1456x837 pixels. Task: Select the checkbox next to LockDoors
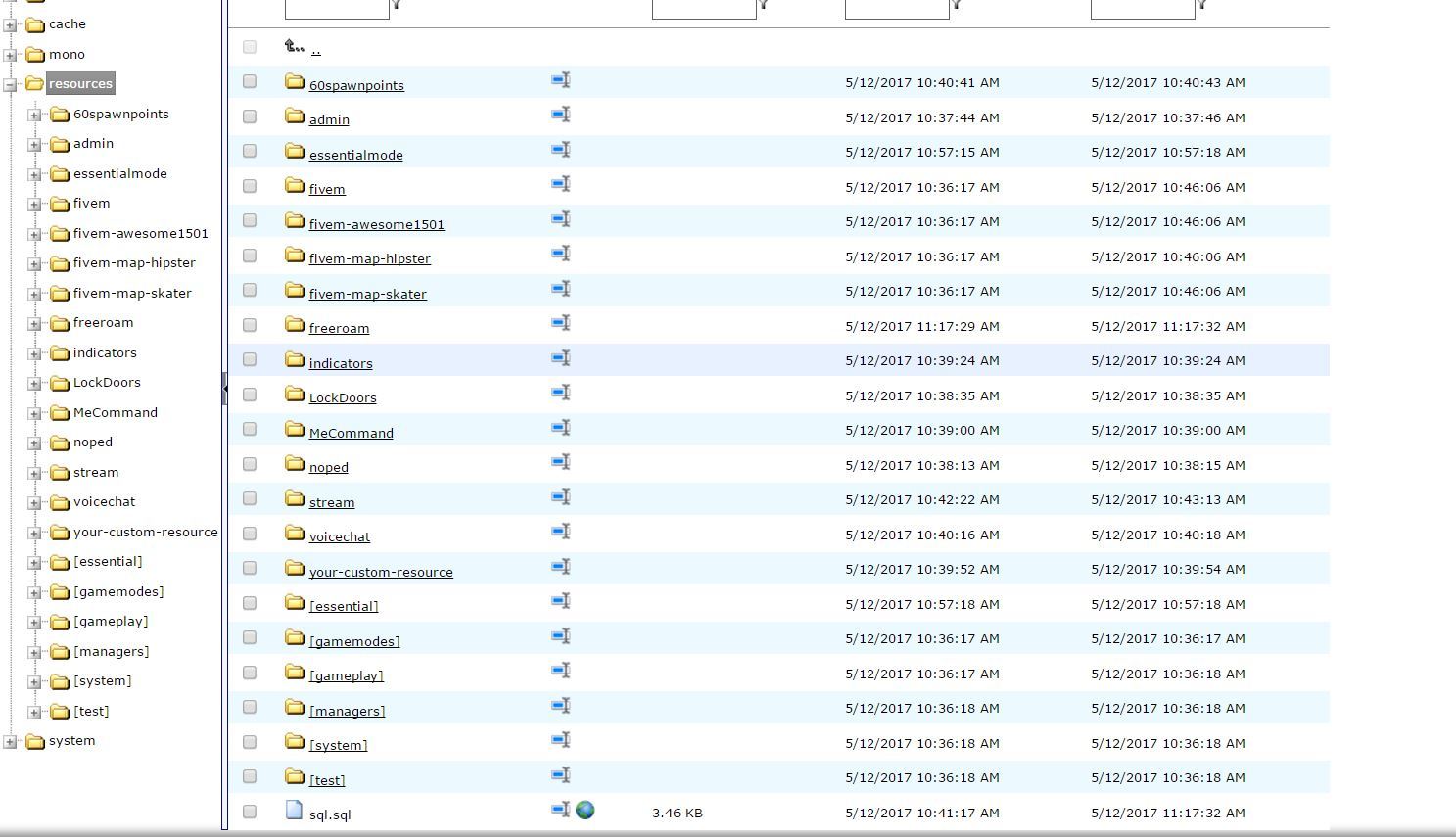pos(250,395)
